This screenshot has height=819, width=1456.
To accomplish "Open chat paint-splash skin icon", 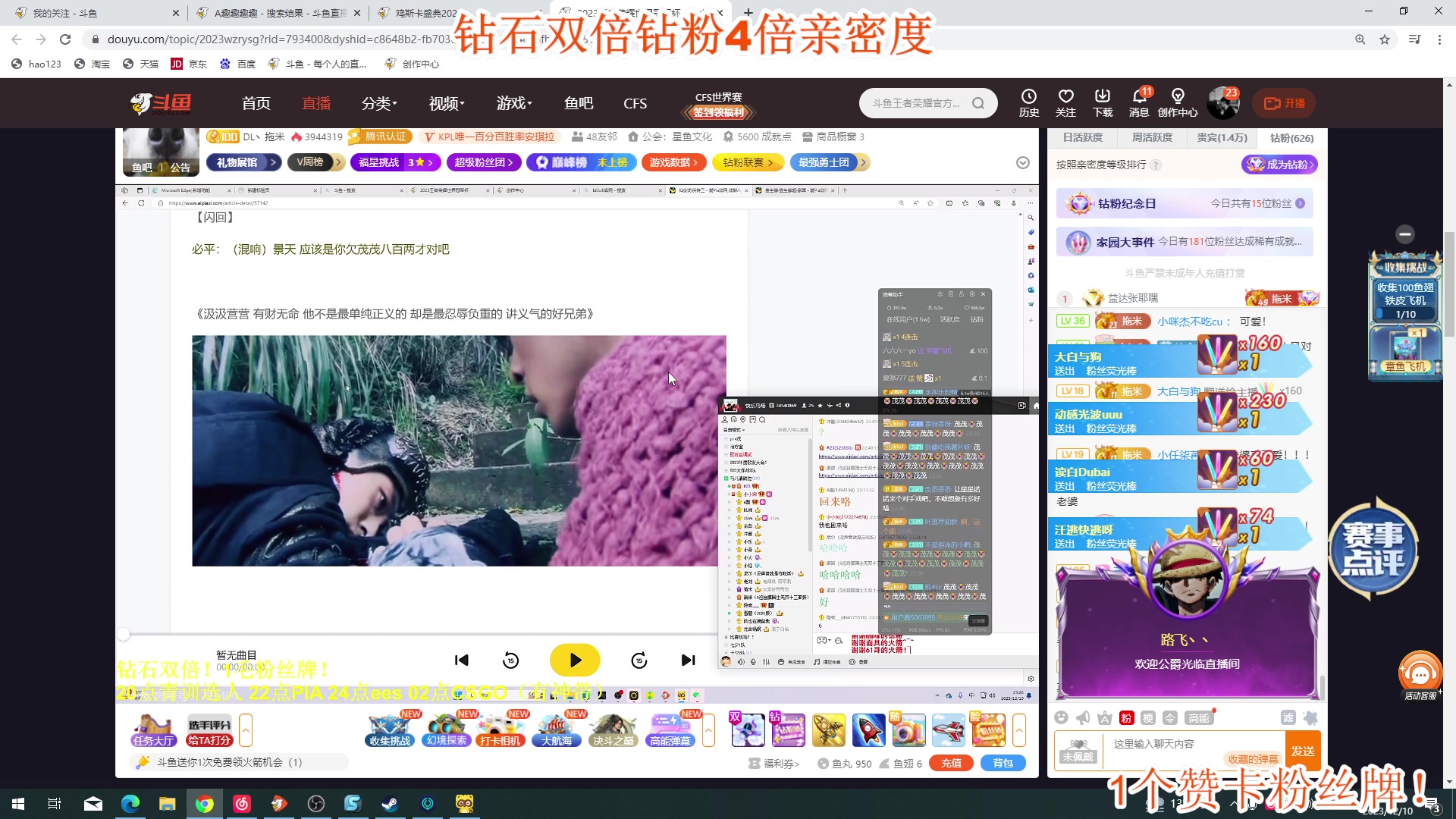I will [1310, 717].
